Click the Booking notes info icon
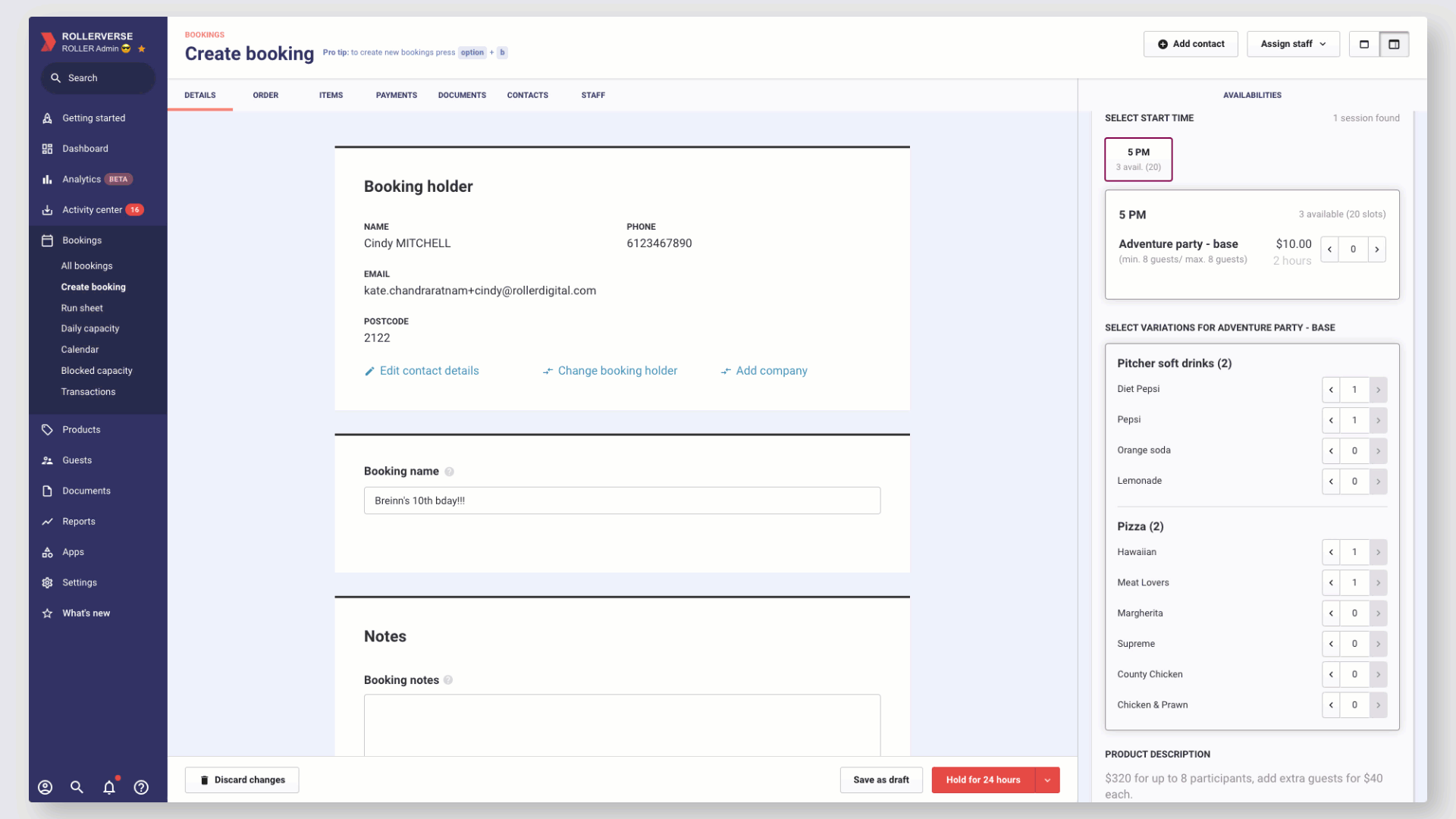Screen dimensions: 1456x819 [448, 680]
